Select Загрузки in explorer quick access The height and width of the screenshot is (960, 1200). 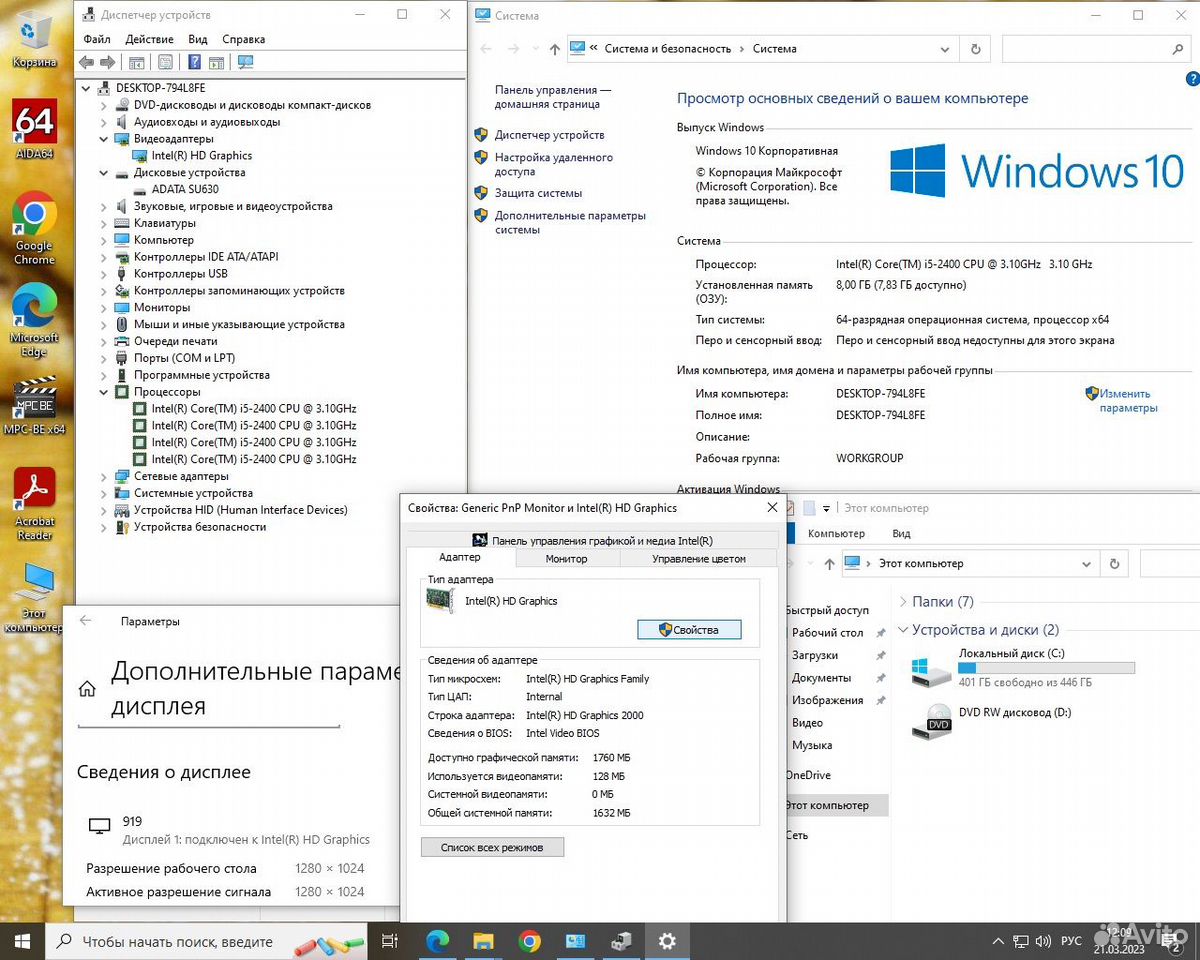(815, 656)
